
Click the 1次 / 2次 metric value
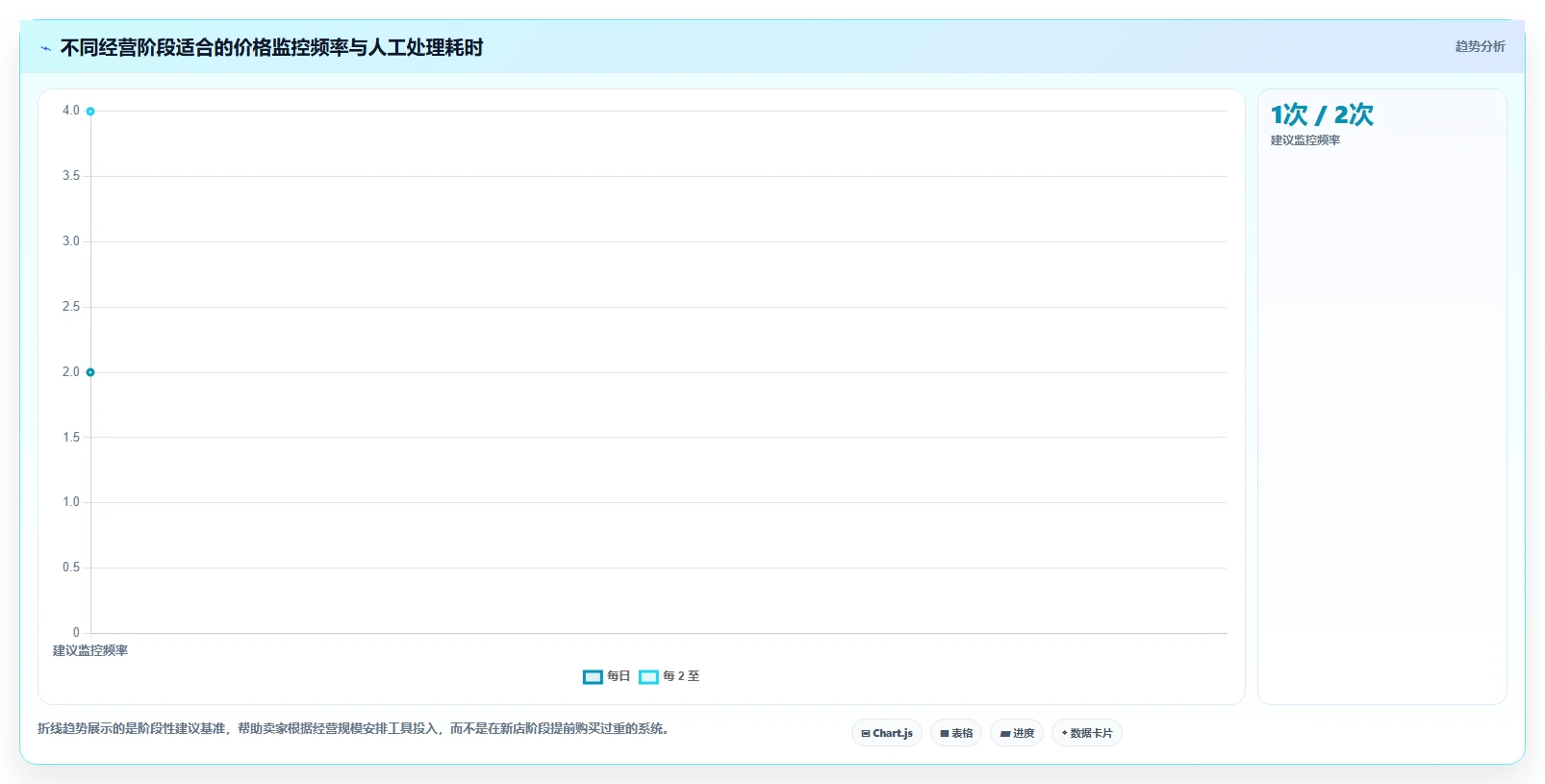click(x=1322, y=114)
